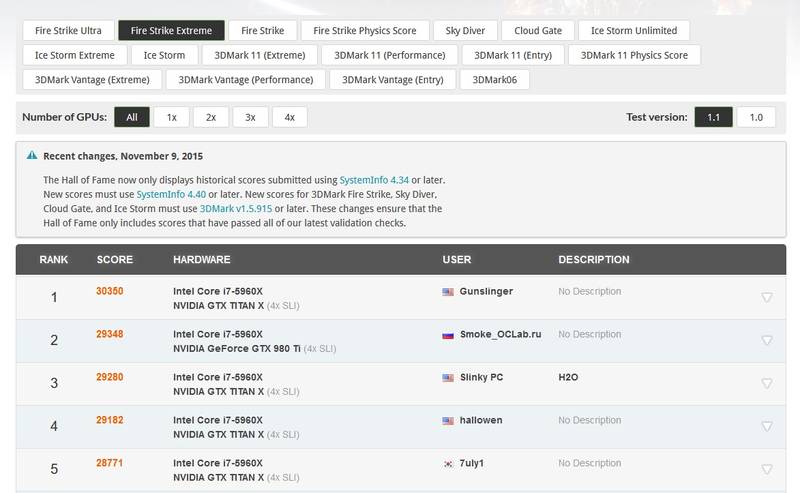Select 3DMark 11 (Performance) tab
Image resolution: width=800 pixels, height=493 pixels.
point(390,55)
